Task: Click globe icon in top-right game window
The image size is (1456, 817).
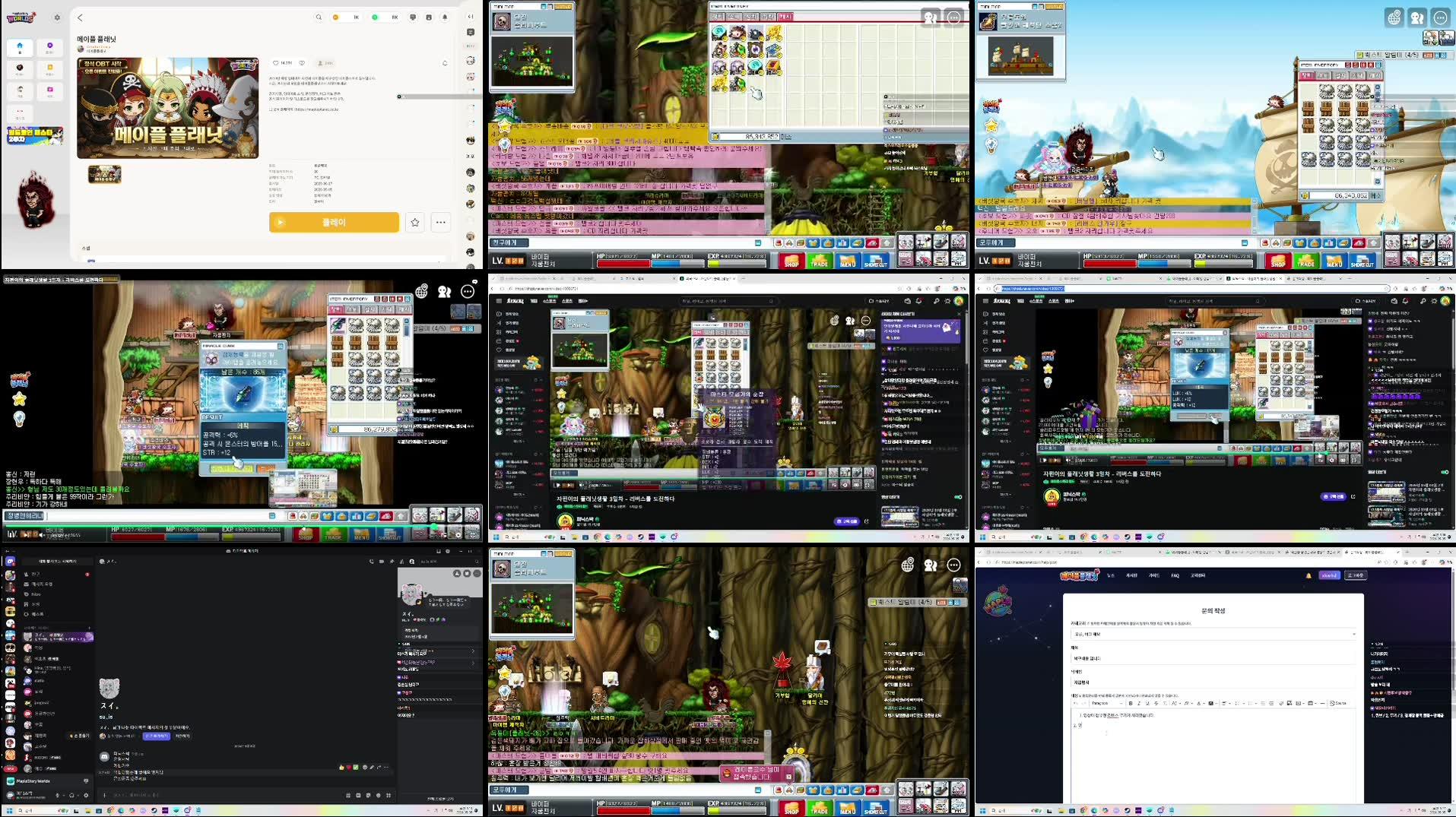Action: point(1394,17)
